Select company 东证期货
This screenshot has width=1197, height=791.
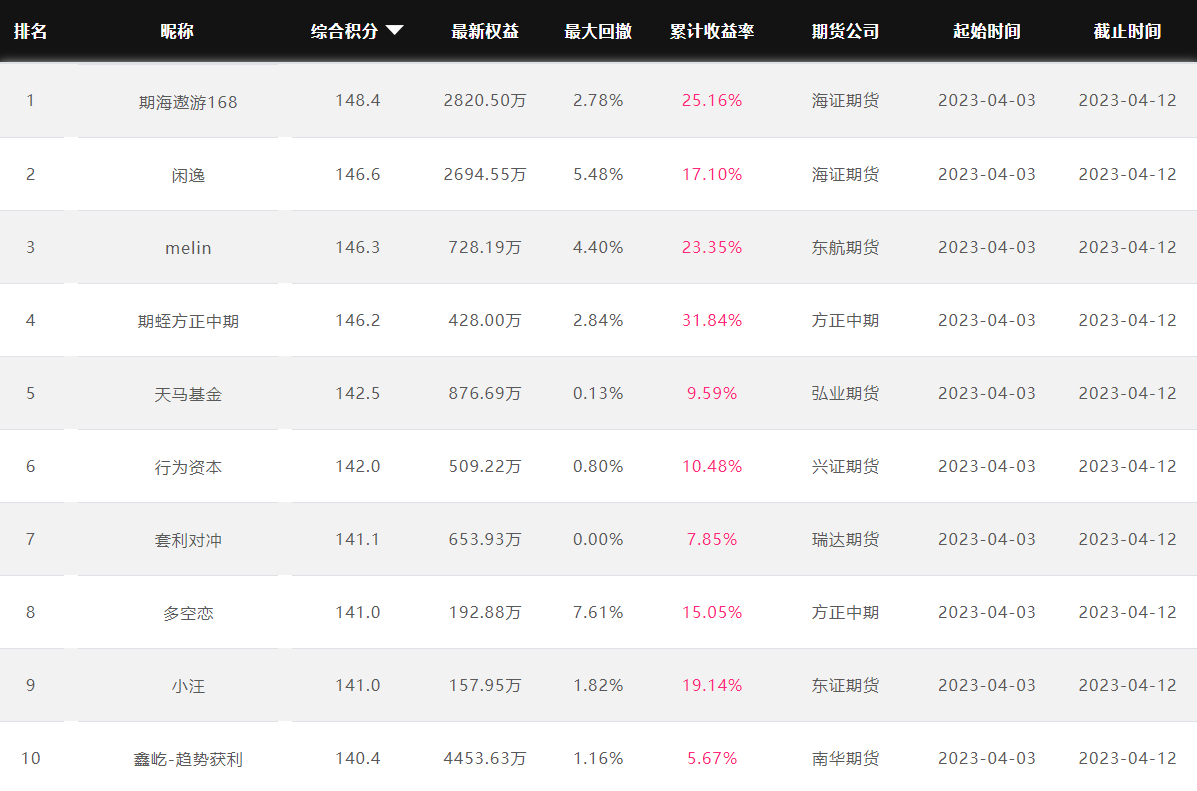click(845, 686)
